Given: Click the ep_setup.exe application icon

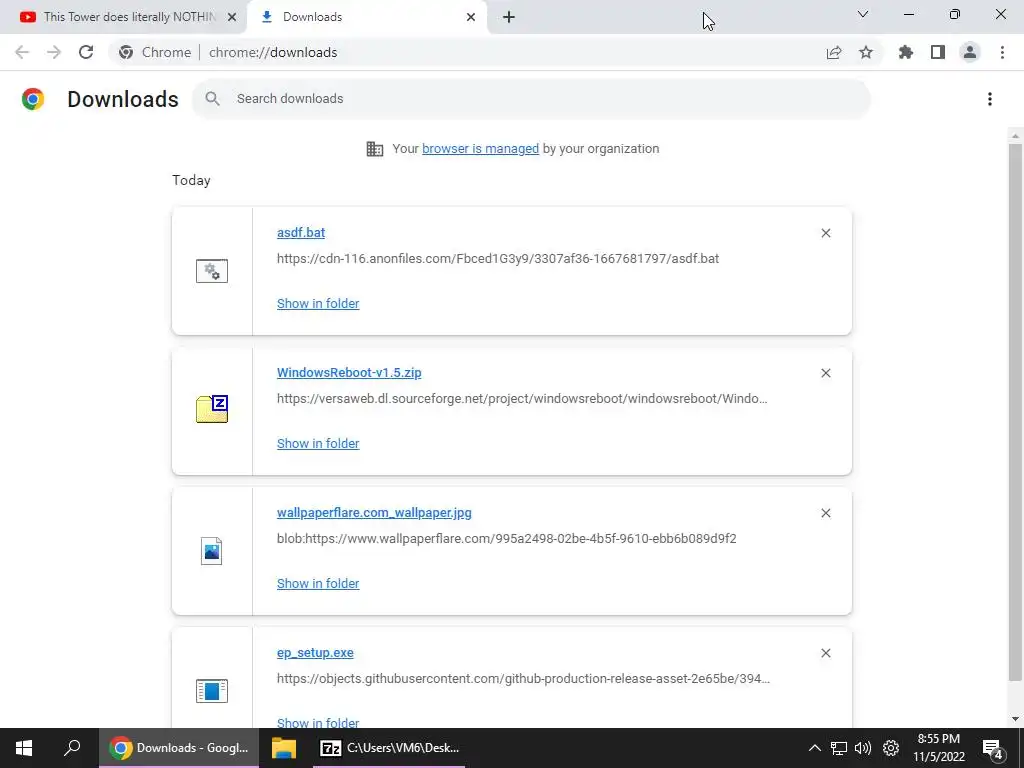Looking at the screenshot, I should pos(212,691).
